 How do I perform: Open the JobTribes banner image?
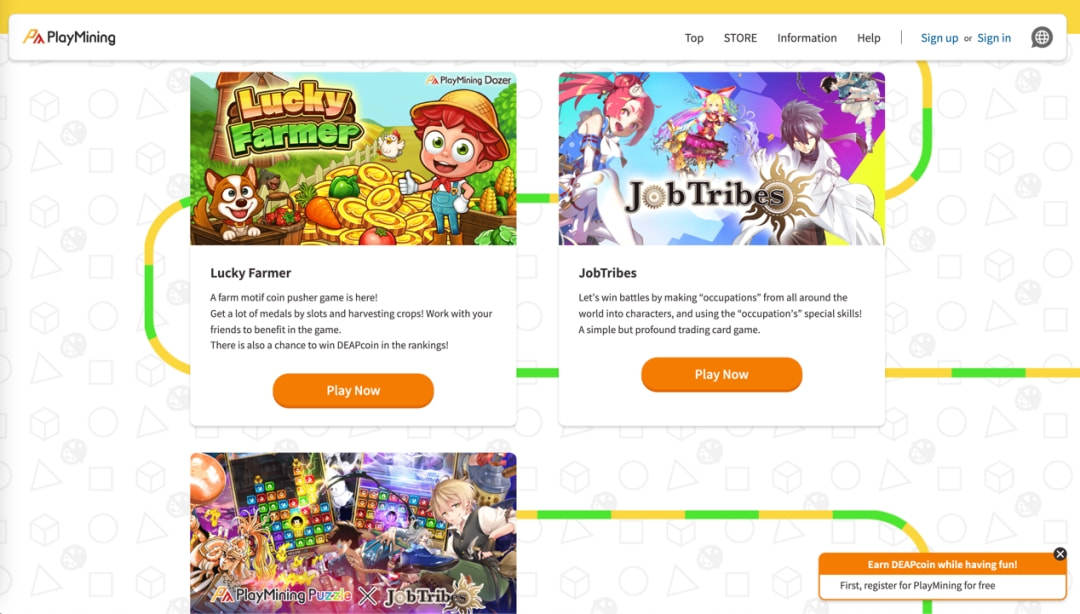click(721, 158)
